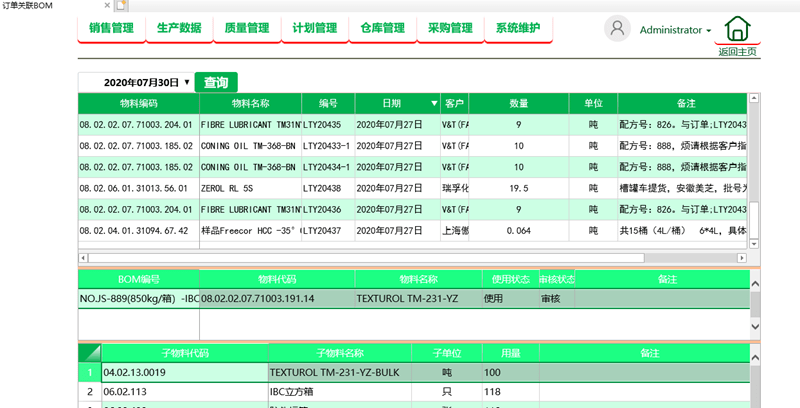800x408 pixels.
Task: Click TEXTUROL TM-231-YZ name cell
Action: click(418, 299)
